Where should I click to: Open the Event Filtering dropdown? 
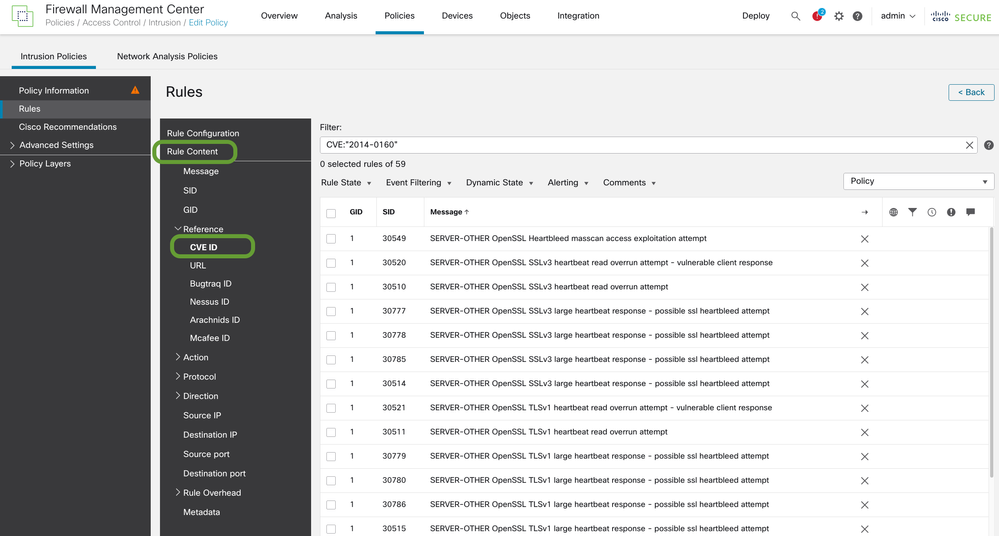tap(419, 182)
